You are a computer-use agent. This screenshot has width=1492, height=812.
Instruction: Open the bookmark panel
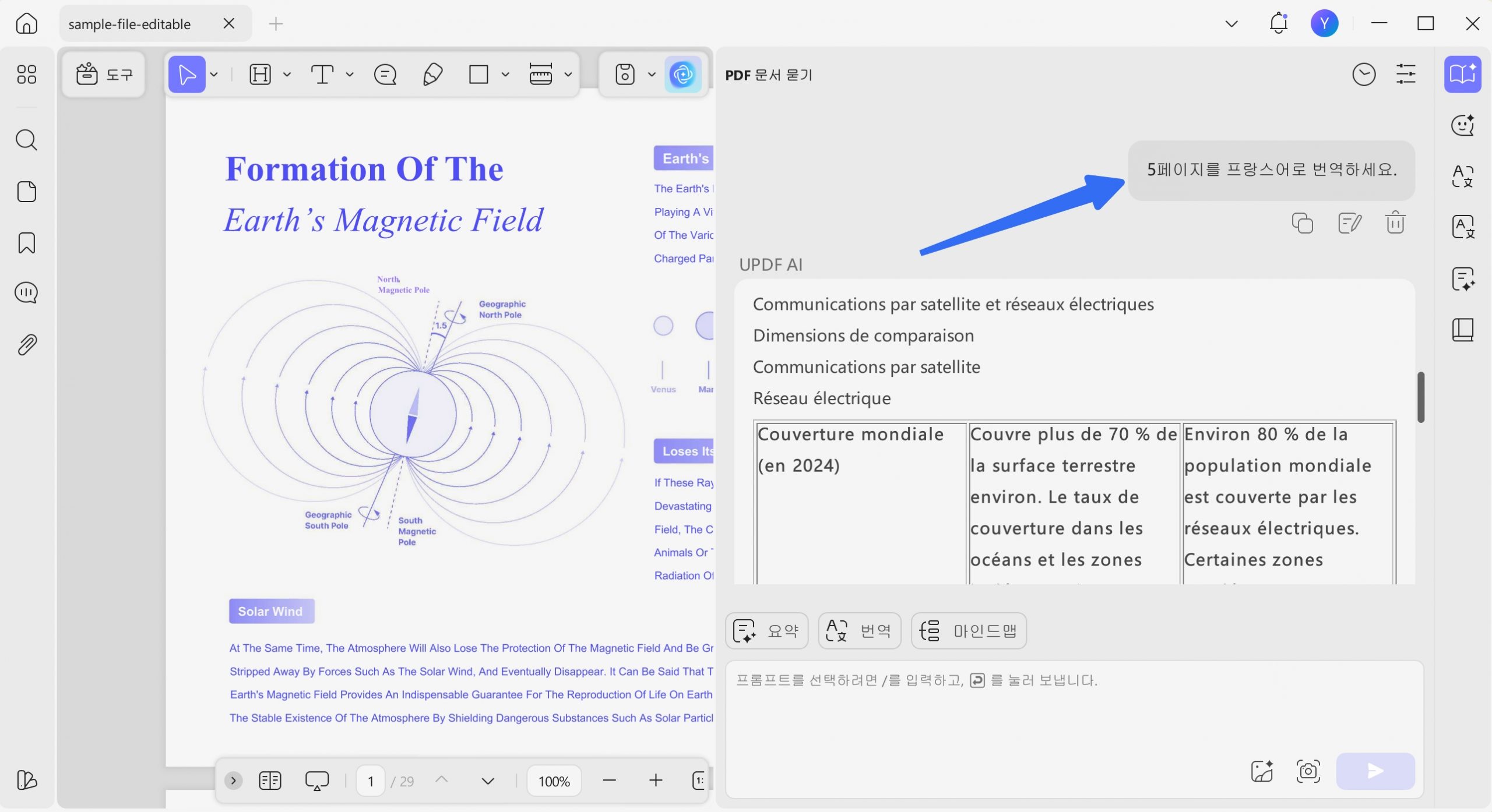click(x=26, y=243)
